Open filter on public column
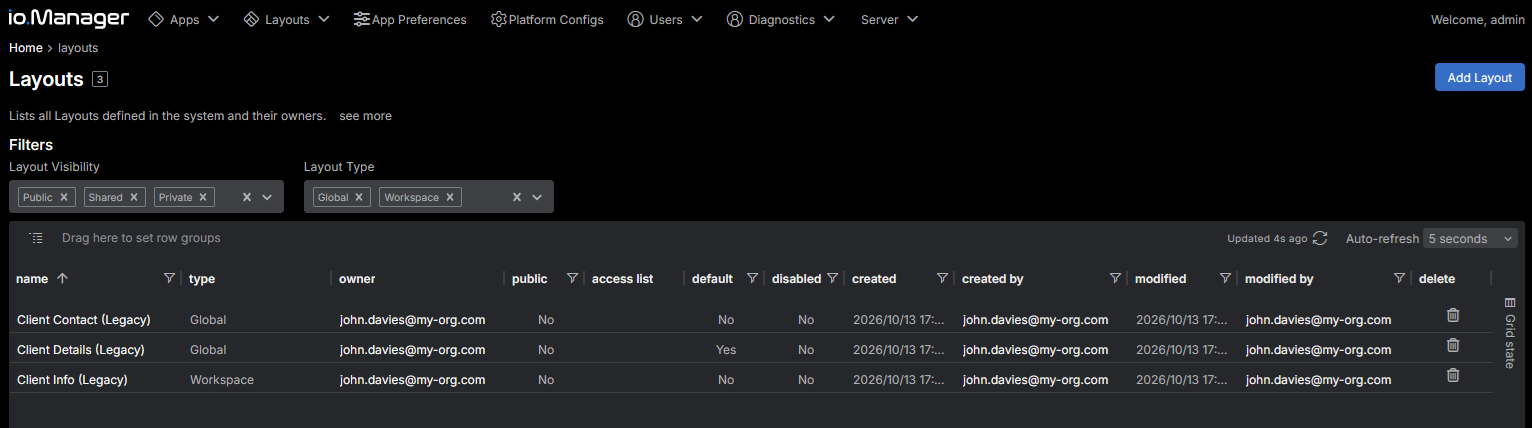1532x428 pixels. point(573,279)
